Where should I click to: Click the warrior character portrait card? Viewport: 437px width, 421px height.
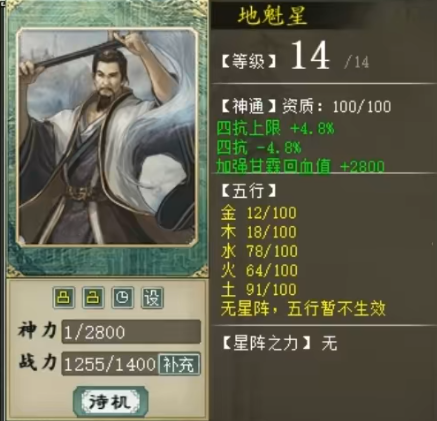pyautogui.click(x=107, y=137)
